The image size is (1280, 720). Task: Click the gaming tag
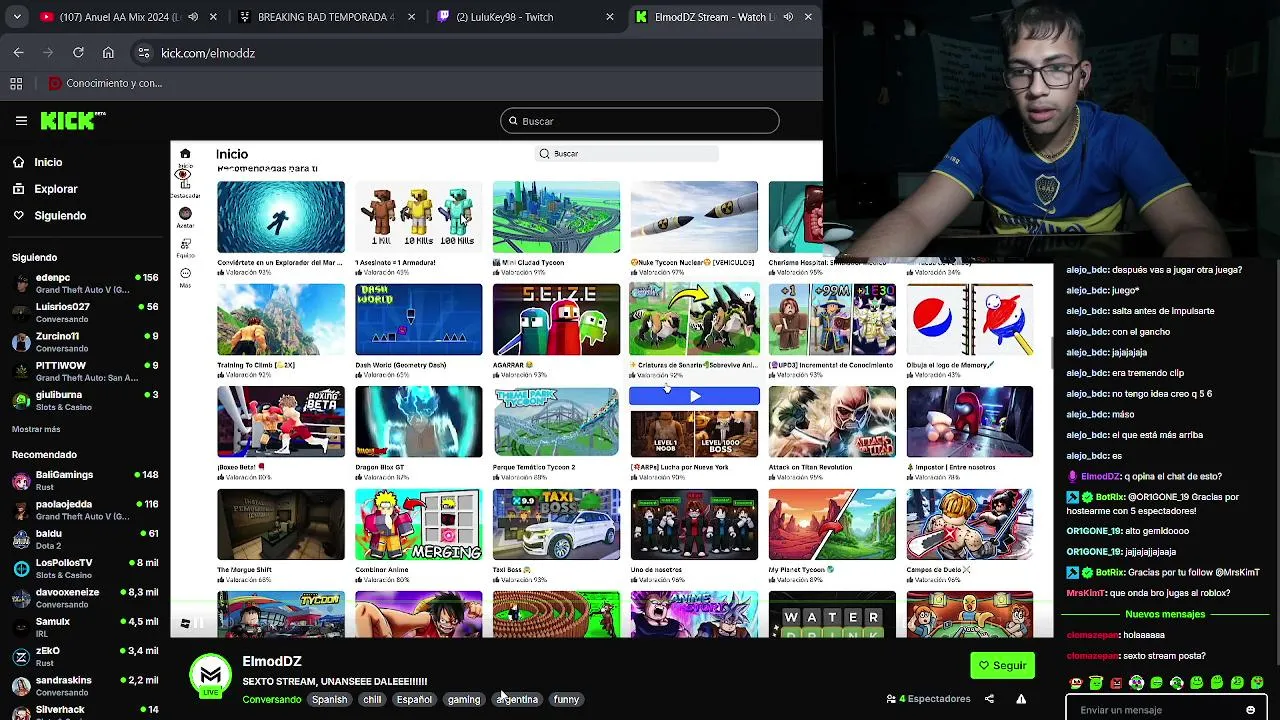click(464, 700)
